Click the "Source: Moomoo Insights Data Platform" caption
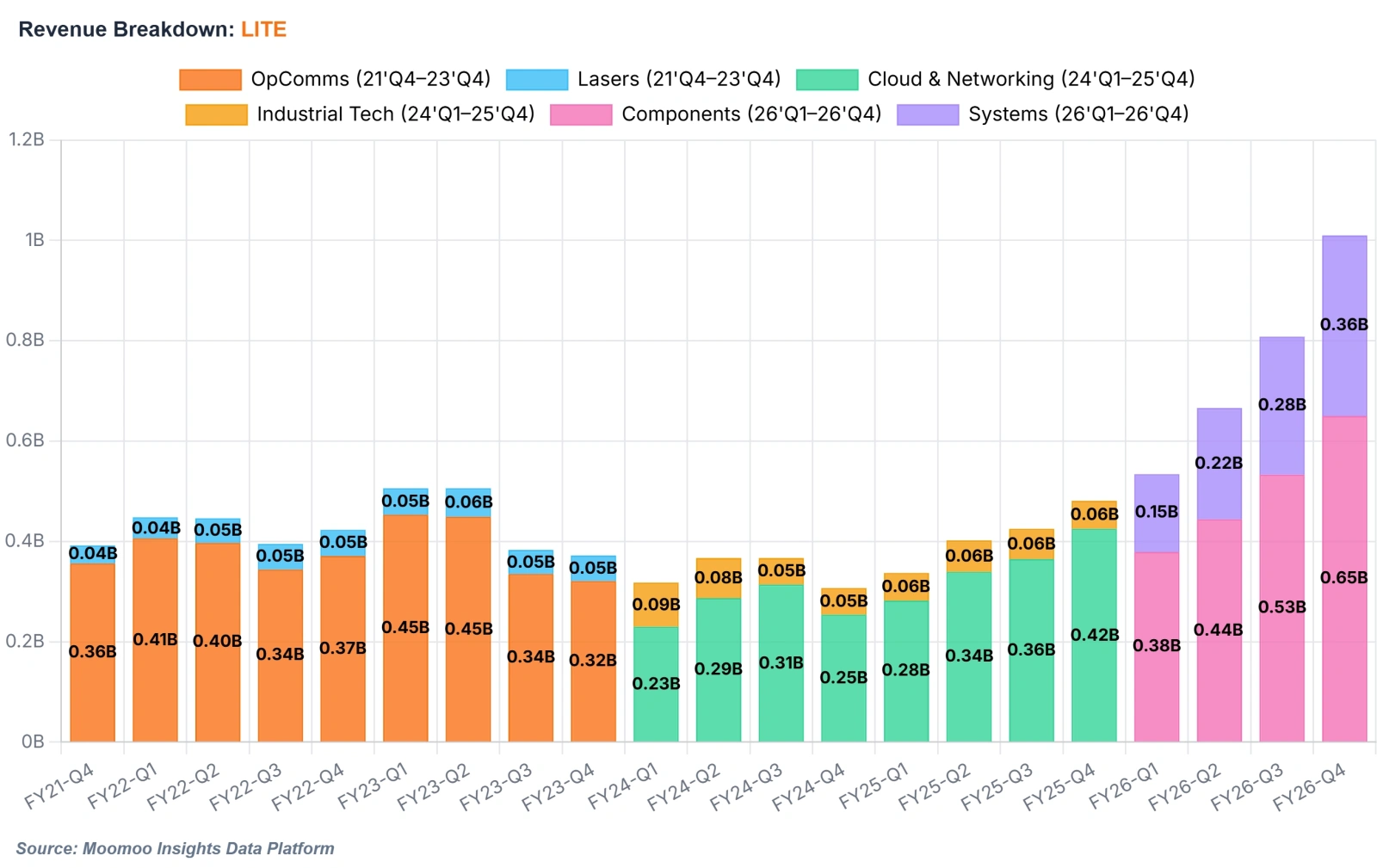Screen dimensions: 1377x868 176,848
